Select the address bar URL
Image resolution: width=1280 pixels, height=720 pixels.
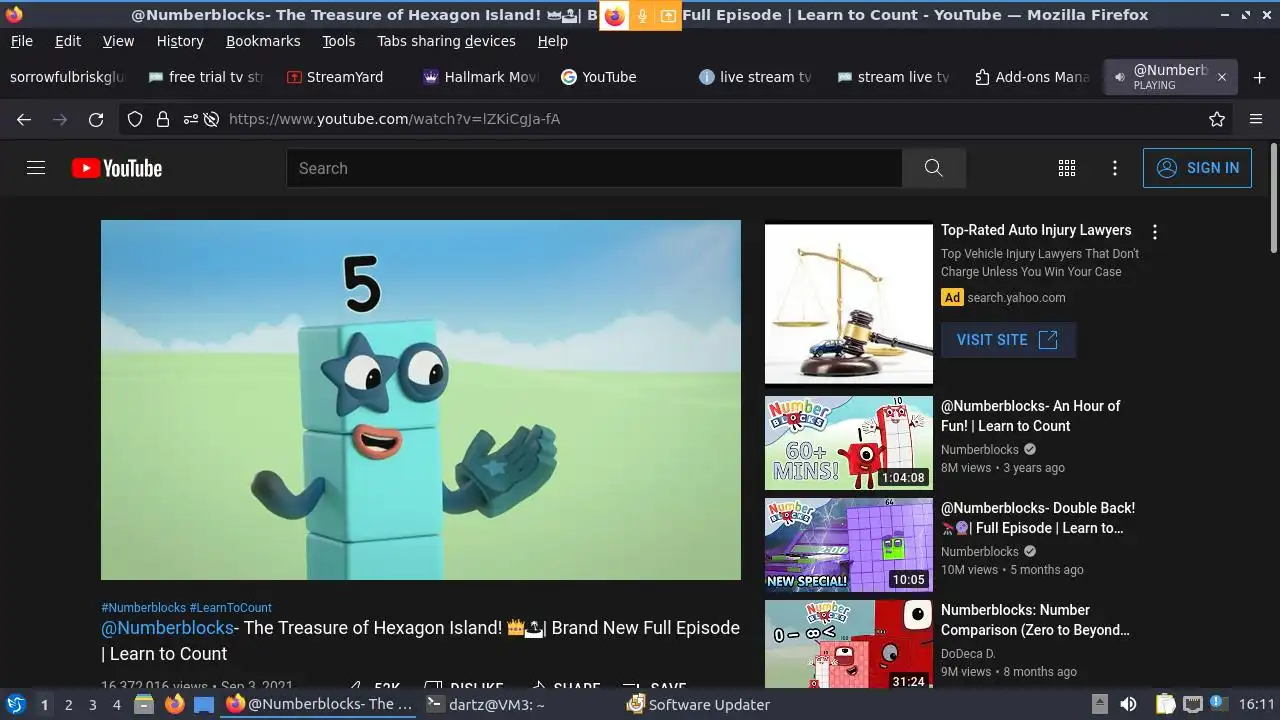click(394, 119)
